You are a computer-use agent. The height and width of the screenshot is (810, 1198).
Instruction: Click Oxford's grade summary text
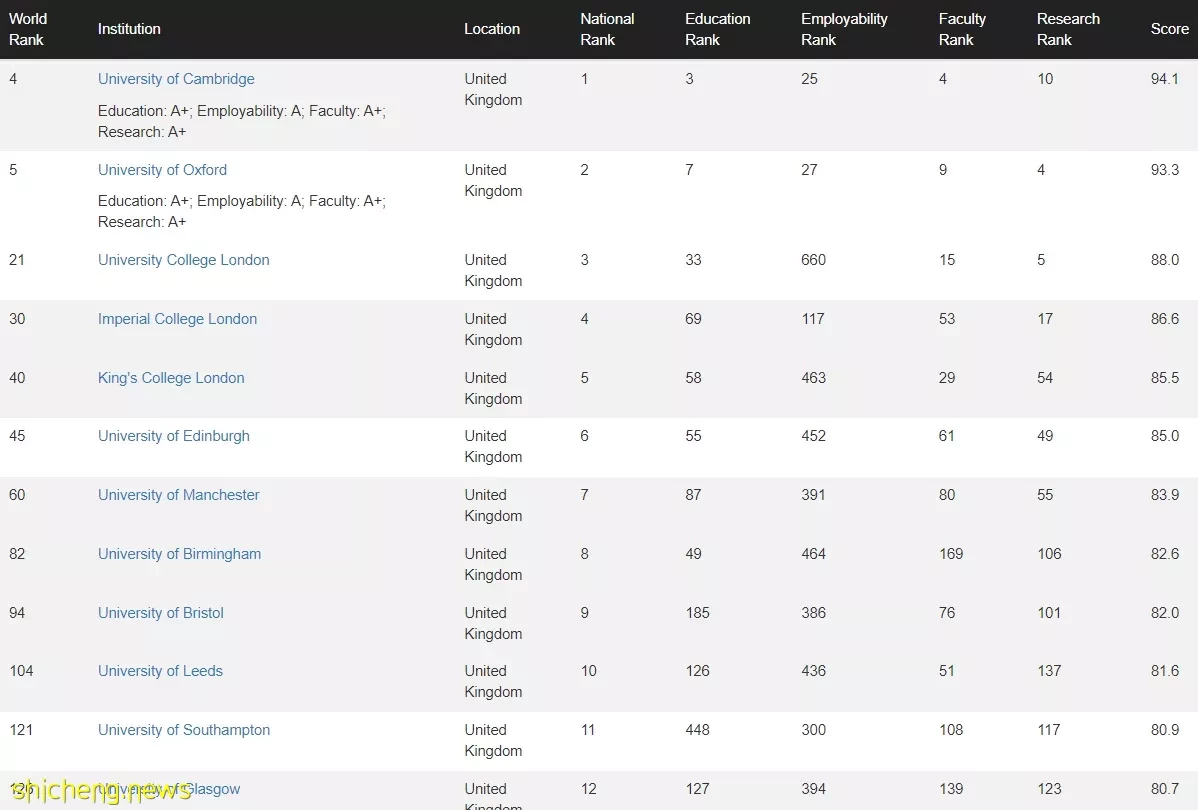coord(241,212)
